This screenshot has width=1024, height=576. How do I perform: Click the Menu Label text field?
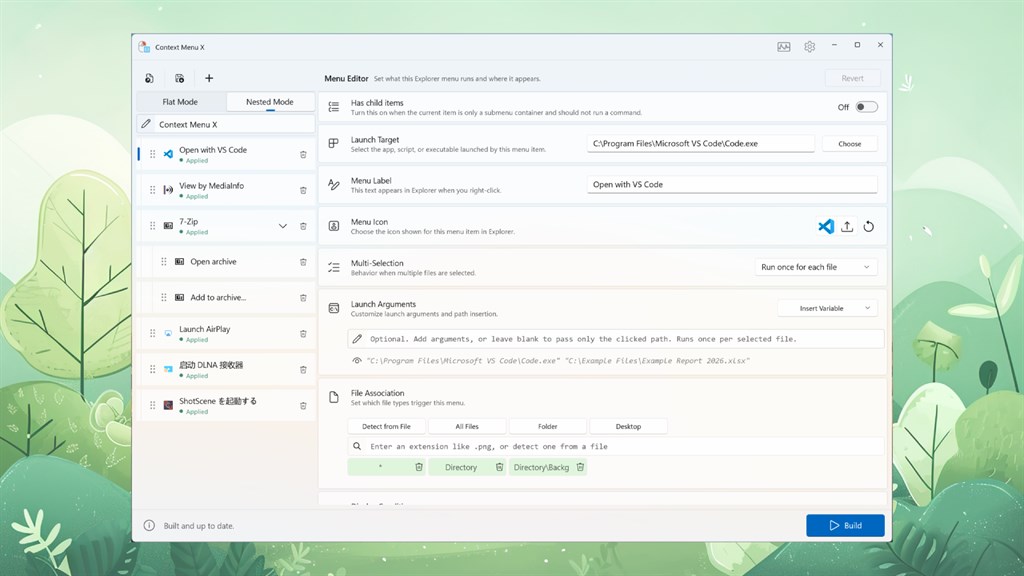click(732, 185)
